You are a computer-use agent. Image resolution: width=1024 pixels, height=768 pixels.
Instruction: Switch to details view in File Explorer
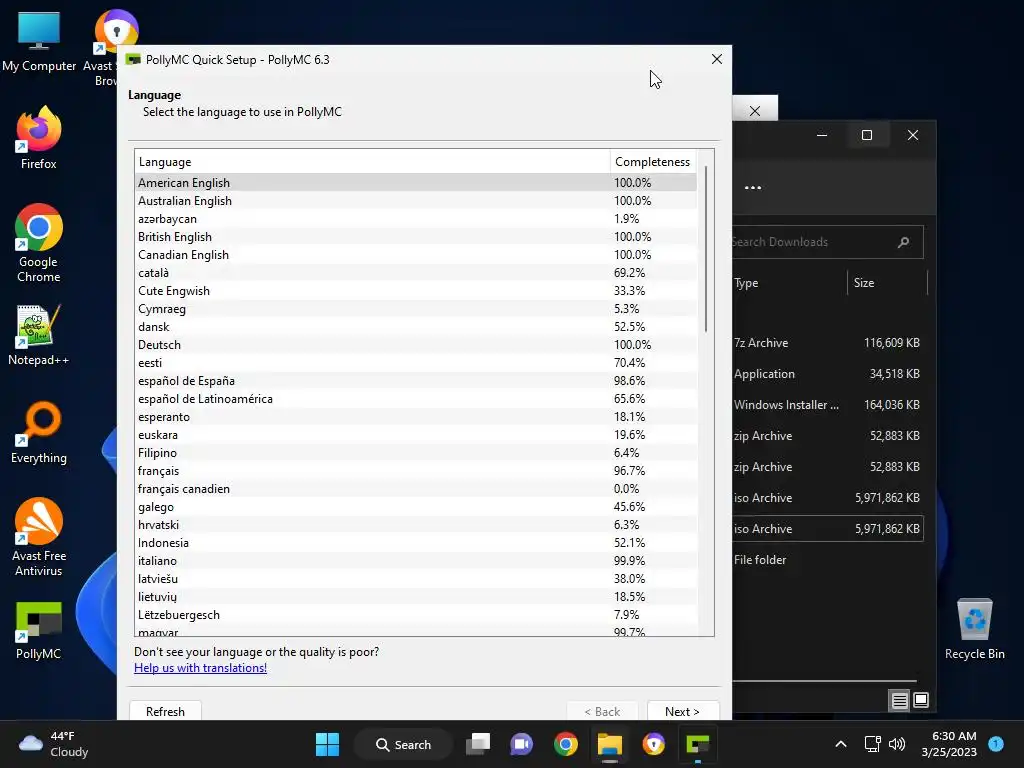[899, 701]
